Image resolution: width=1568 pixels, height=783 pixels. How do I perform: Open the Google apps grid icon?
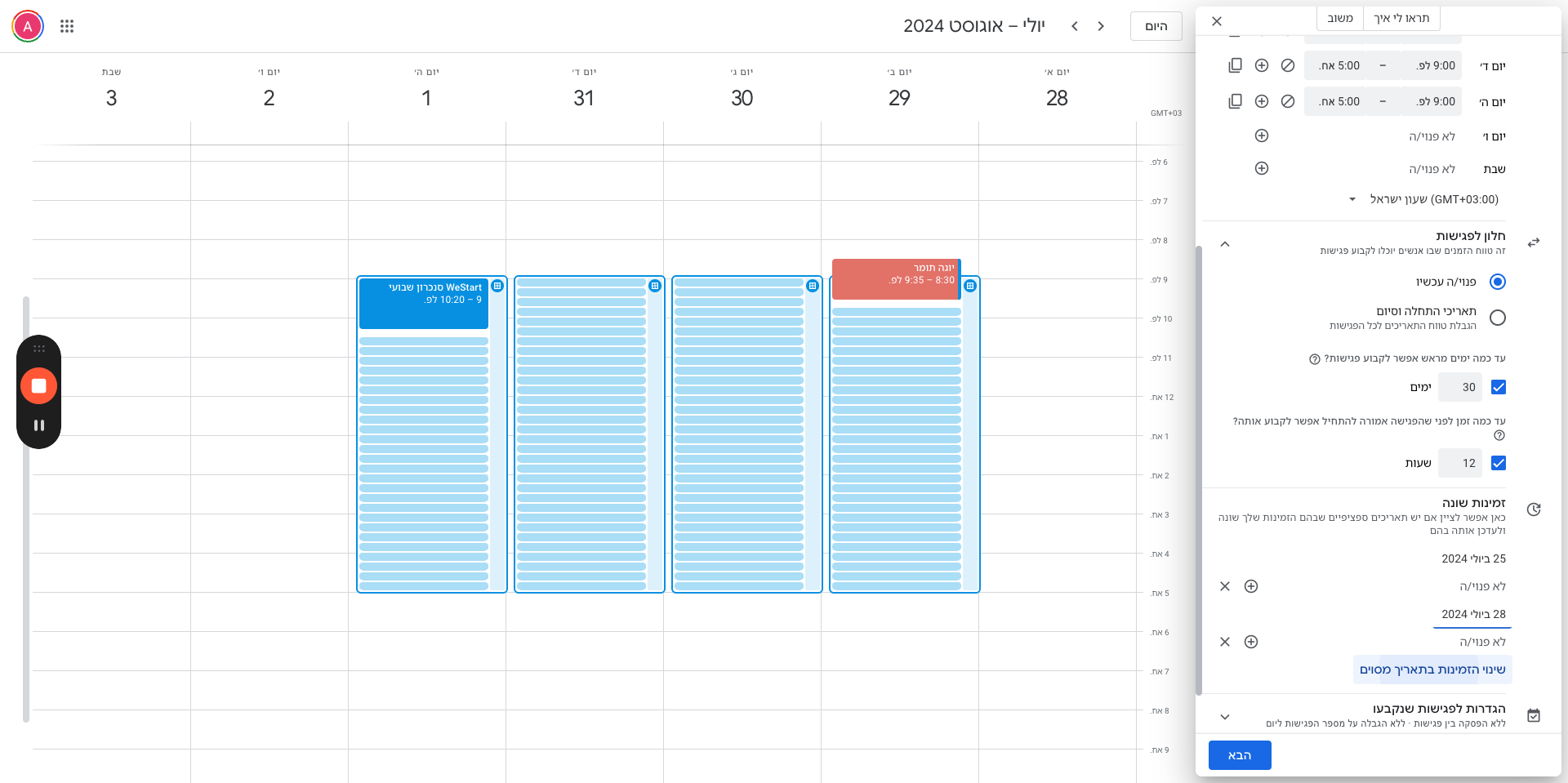coord(67,26)
